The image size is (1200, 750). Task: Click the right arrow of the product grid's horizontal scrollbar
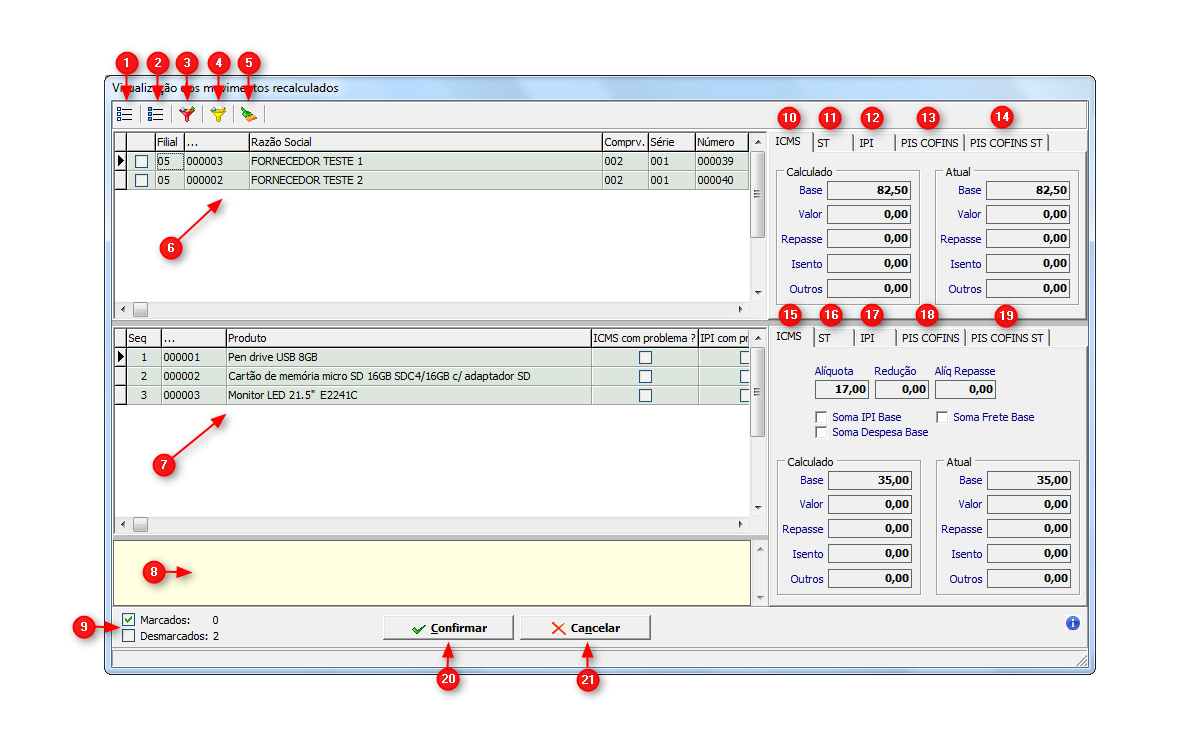click(x=741, y=525)
